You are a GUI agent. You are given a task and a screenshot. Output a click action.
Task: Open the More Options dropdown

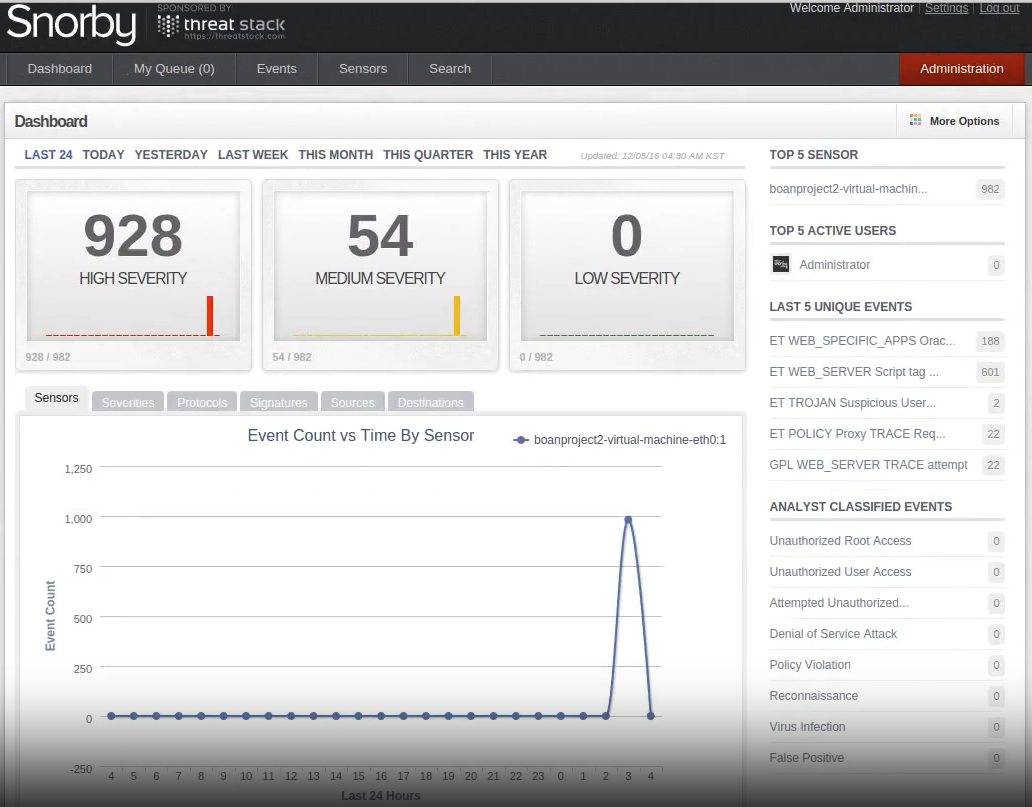point(954,121)
